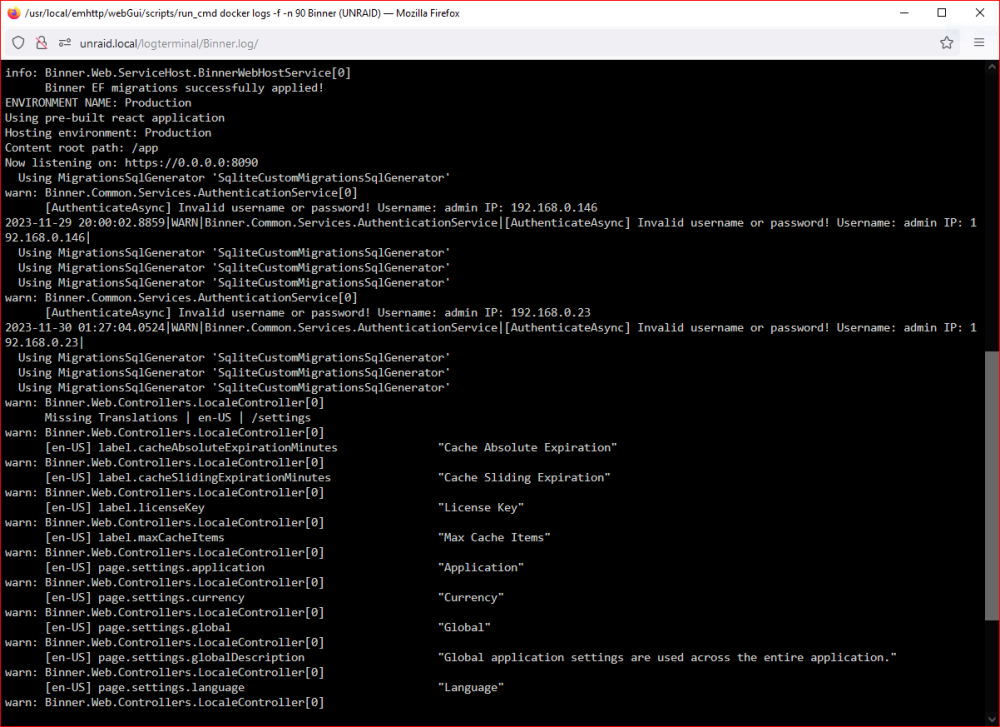
Task: Click the page.settings.globalDescription entry
Action: [x=201, y=657]
